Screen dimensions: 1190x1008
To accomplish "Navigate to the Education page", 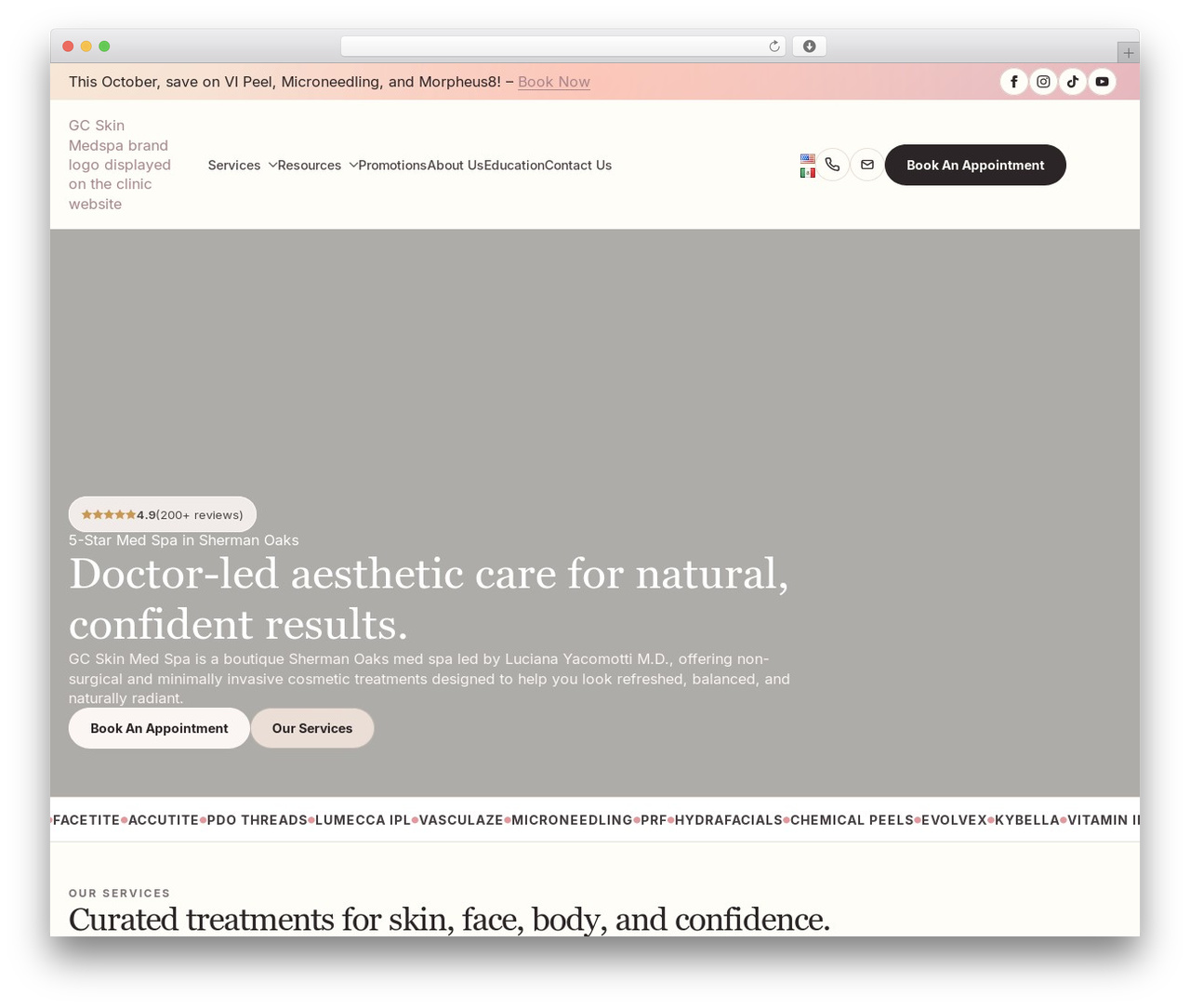I will tap(514, 166).
